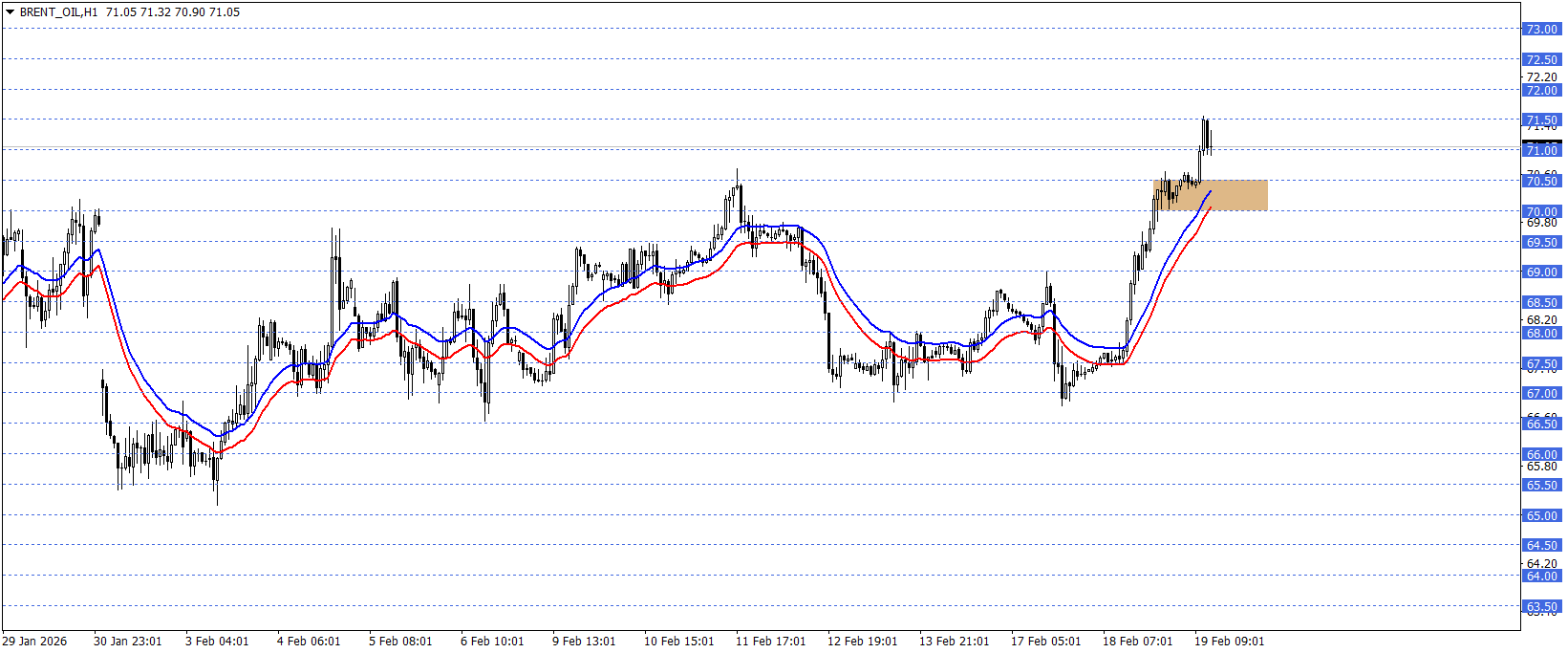
Task: Click the 71.00 price level label
Action: pyautogui.click(x=1541, y=150)
